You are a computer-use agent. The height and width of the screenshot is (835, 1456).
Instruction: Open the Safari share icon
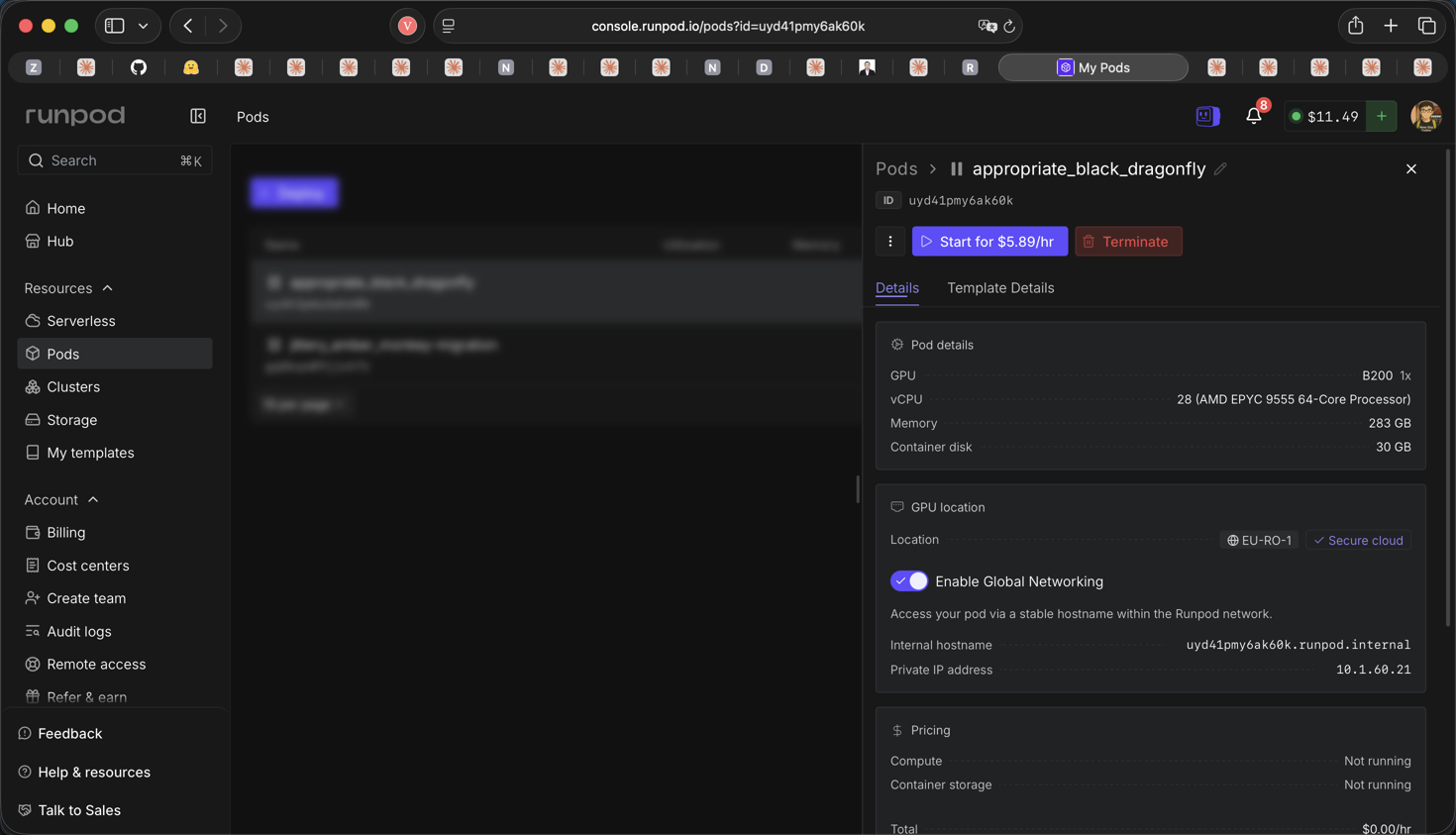[x=1355, y=26]
